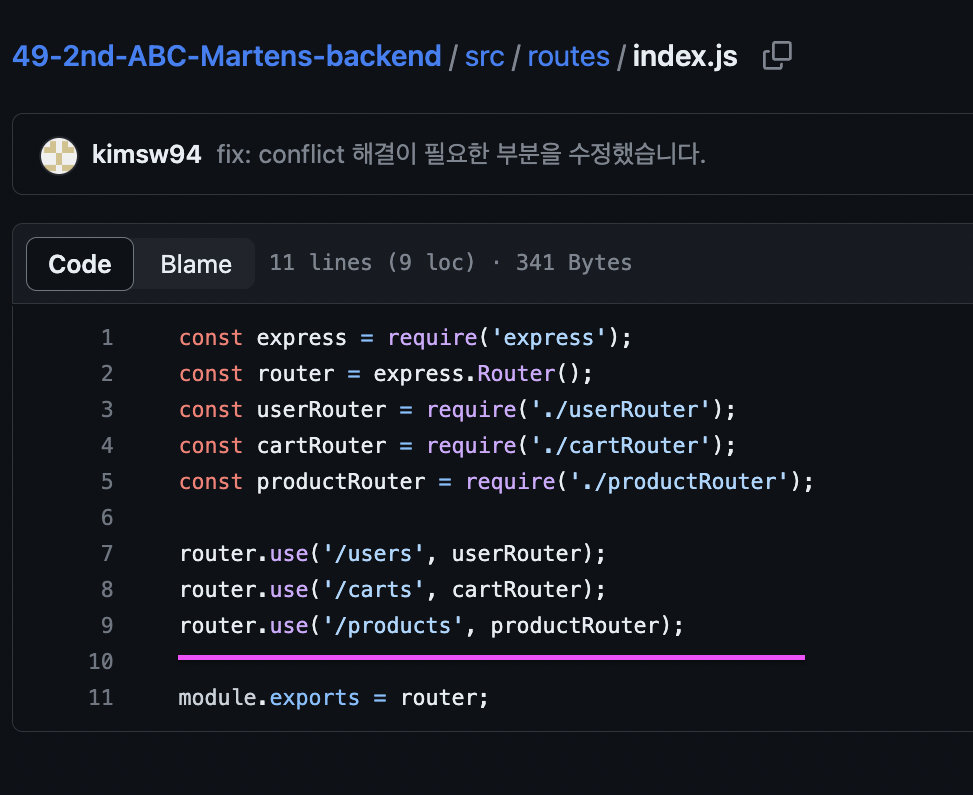Click the router.use('/products') line
Image resolution: width=973 pixels, height=795 pixels.
431,626
